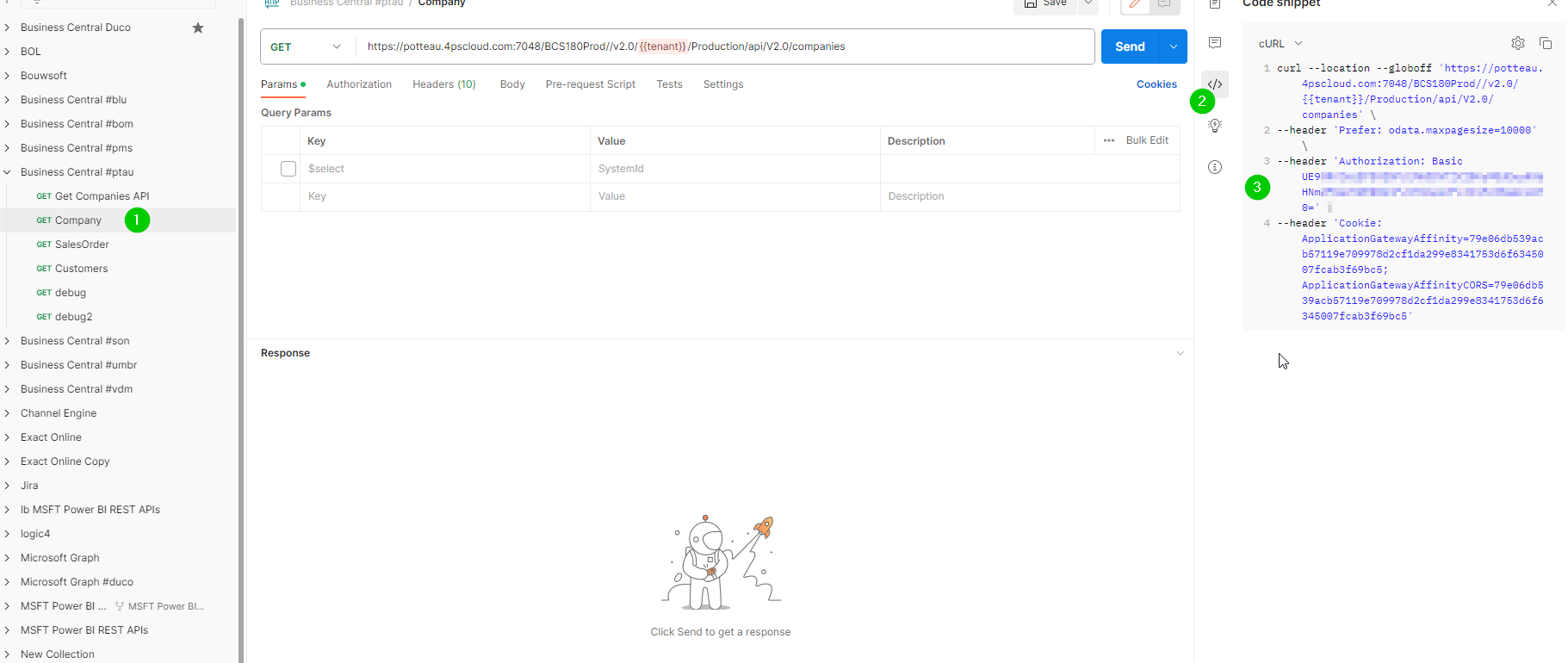The image size is (1568, 663).
Task: Open the request Settings tab
Action: [723, 84]
